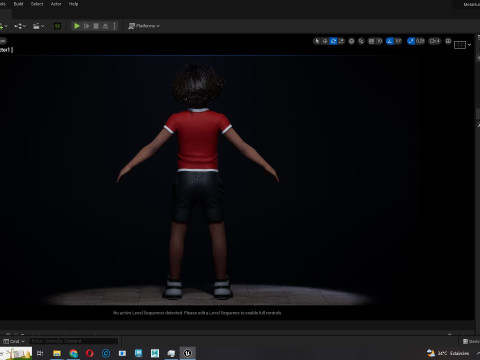
Task: Click the weather widget showing 34°C
Action: 448,353
